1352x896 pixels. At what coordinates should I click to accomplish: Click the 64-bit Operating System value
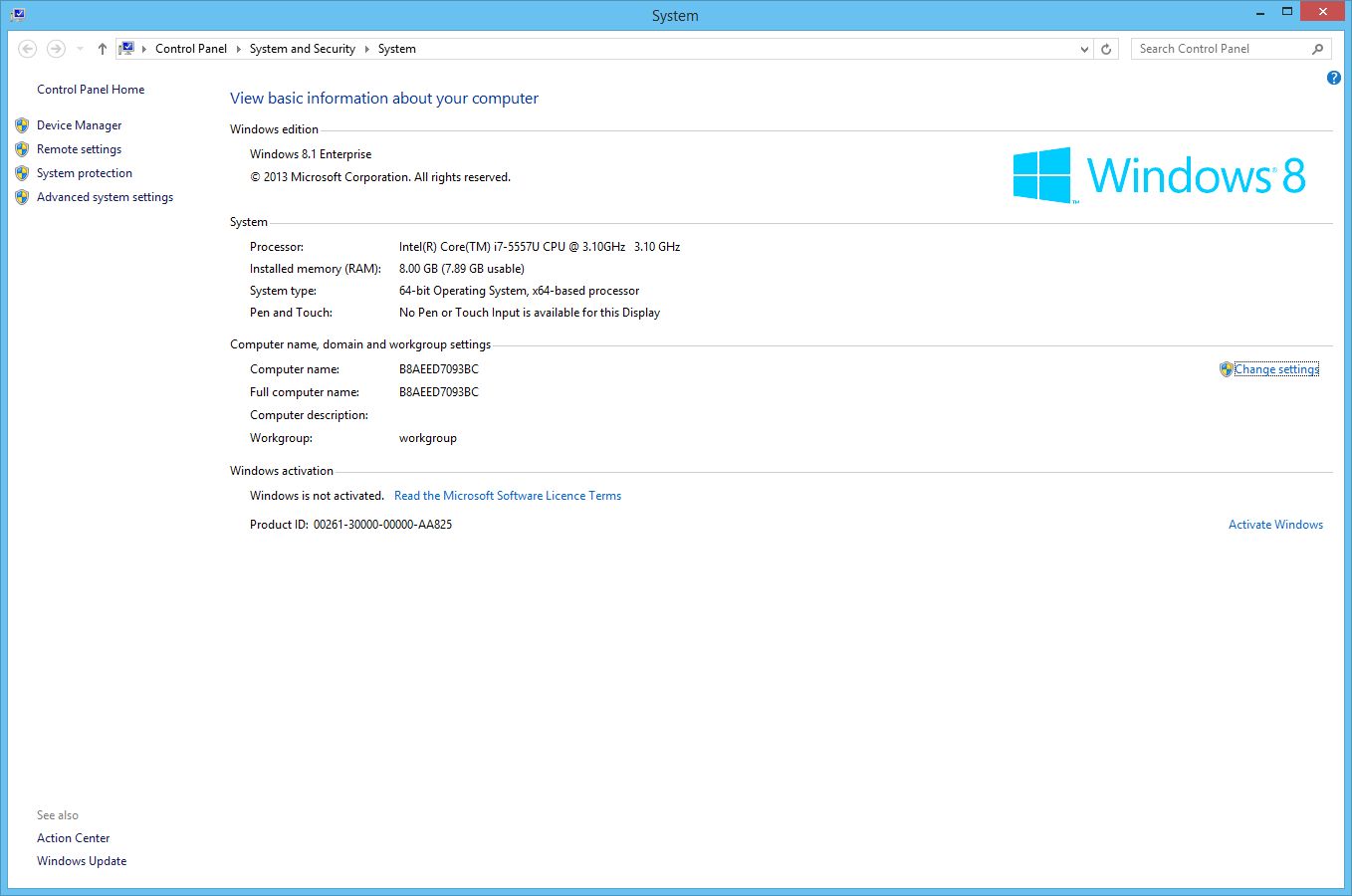pyautogui.click(x=519, y=291)
